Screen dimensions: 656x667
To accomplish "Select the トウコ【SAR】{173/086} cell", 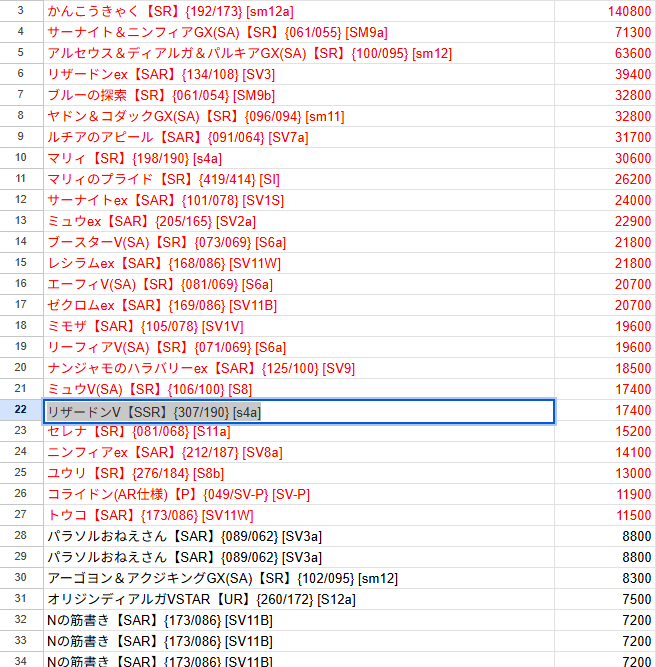I will point(299,516).
